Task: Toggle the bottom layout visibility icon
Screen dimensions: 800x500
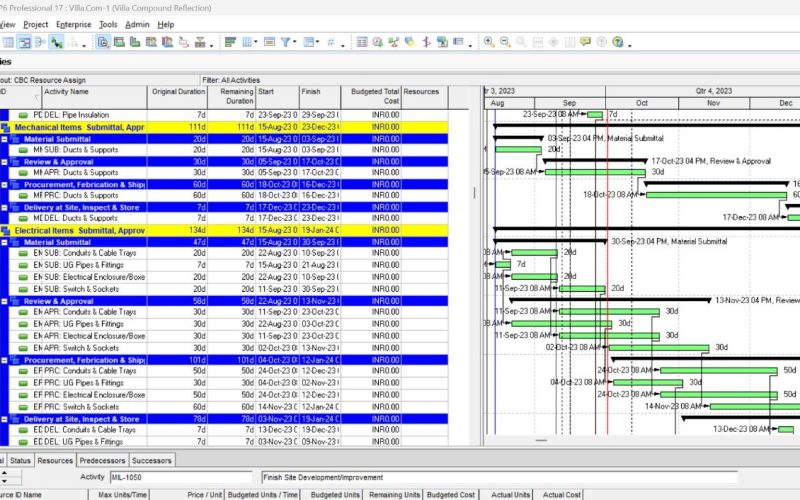Action: point(200,42)
